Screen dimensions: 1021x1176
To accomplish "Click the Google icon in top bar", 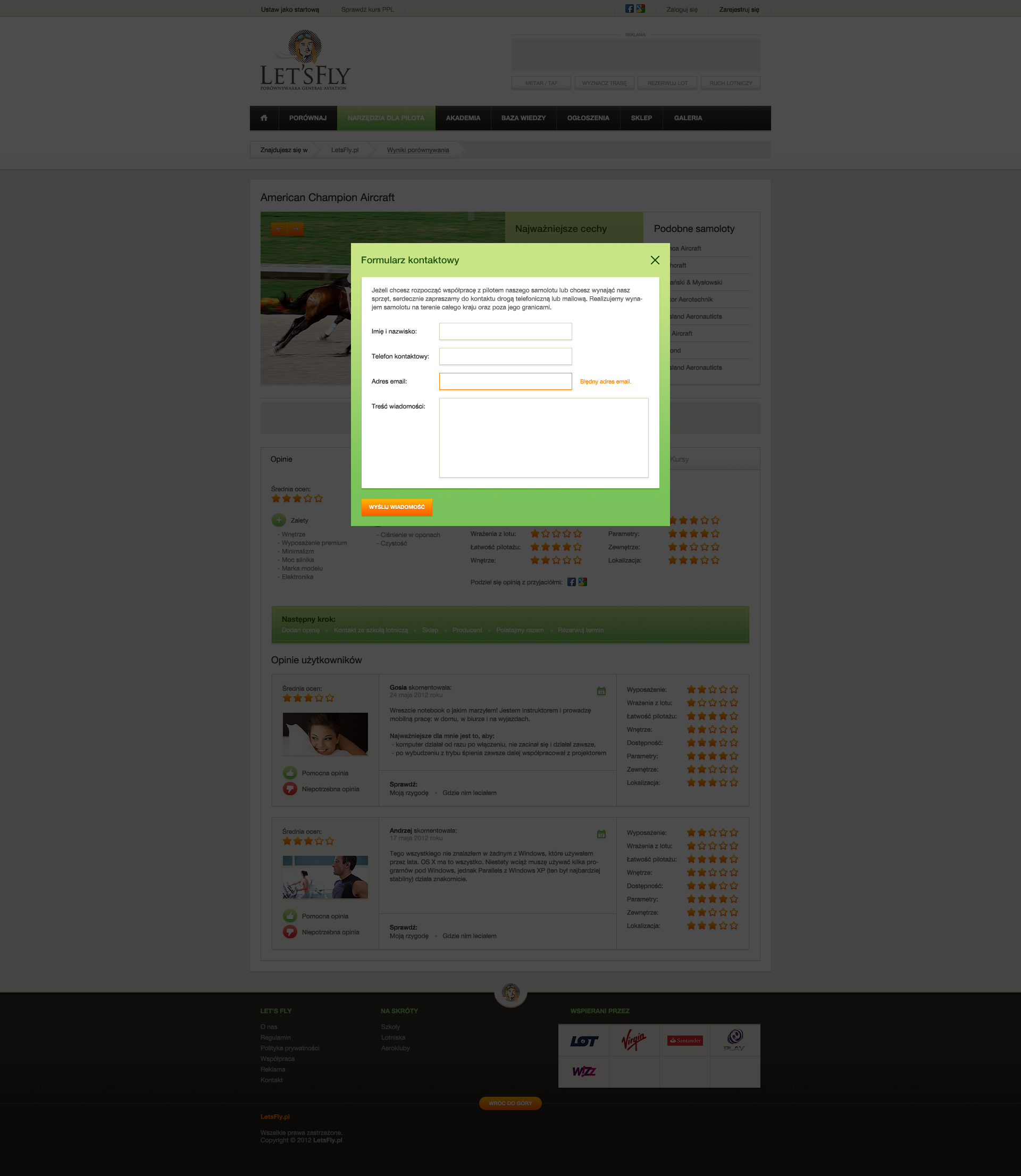I will pyautogui.click(x=640, y=9).
